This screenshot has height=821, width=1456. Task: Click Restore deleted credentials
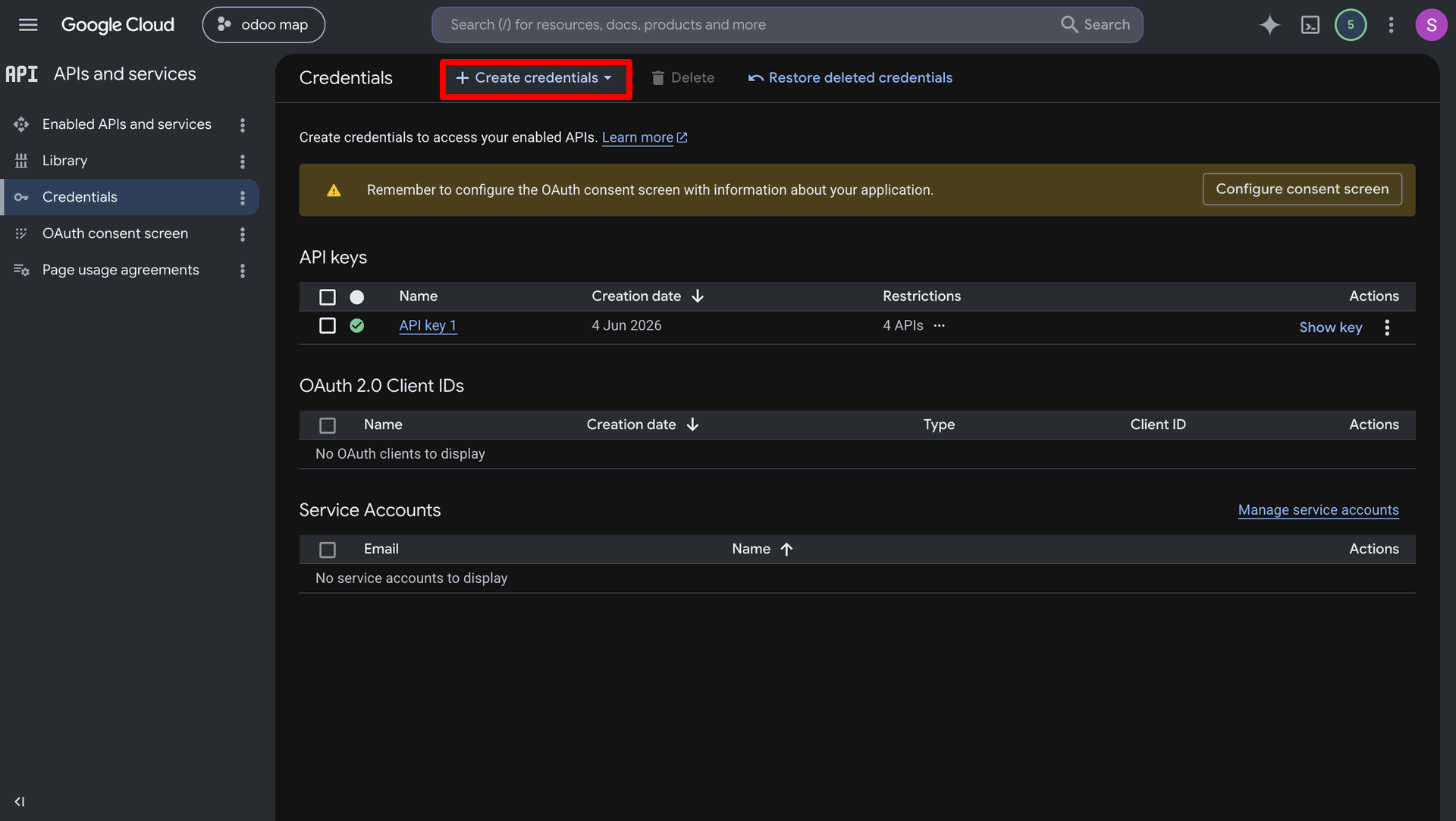coord(850,78)
